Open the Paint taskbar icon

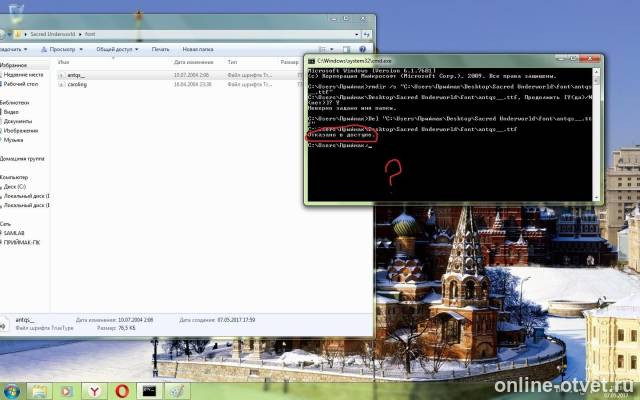[x=177, y=391]
